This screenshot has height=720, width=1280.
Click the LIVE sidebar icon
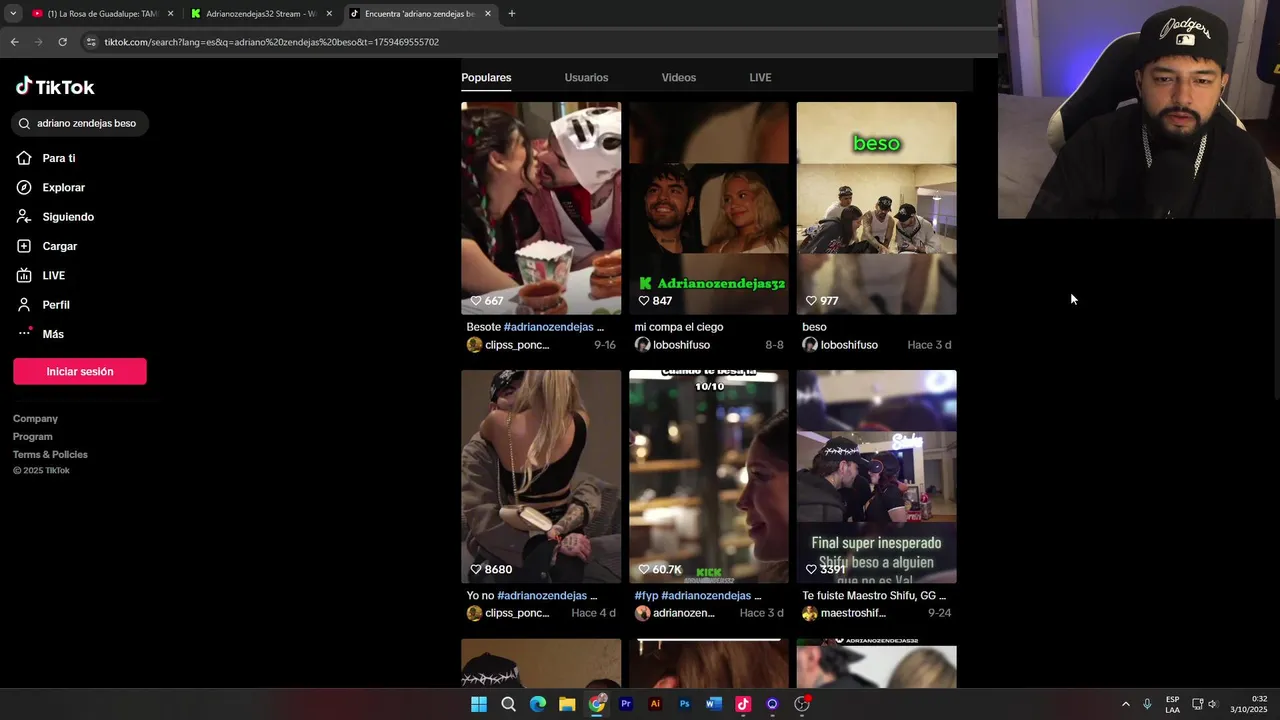(24, 275)
